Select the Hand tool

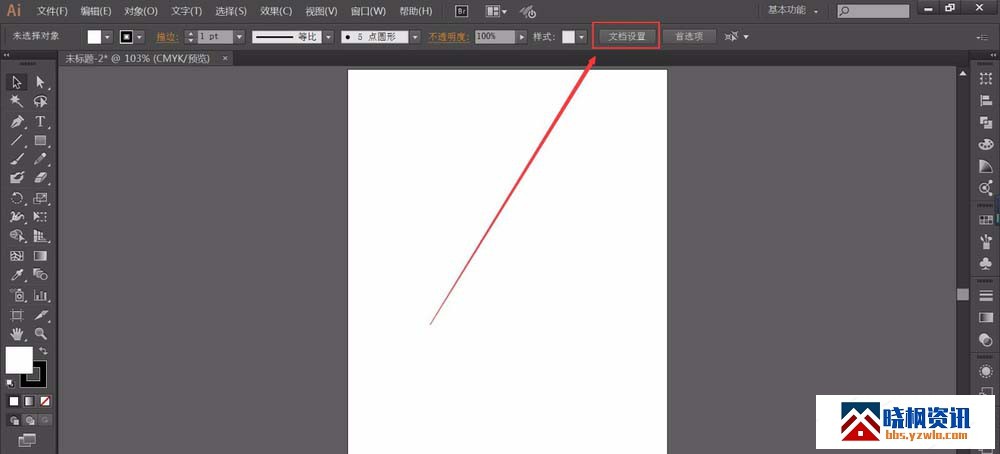pyautogui.click(x=17, y=333)
